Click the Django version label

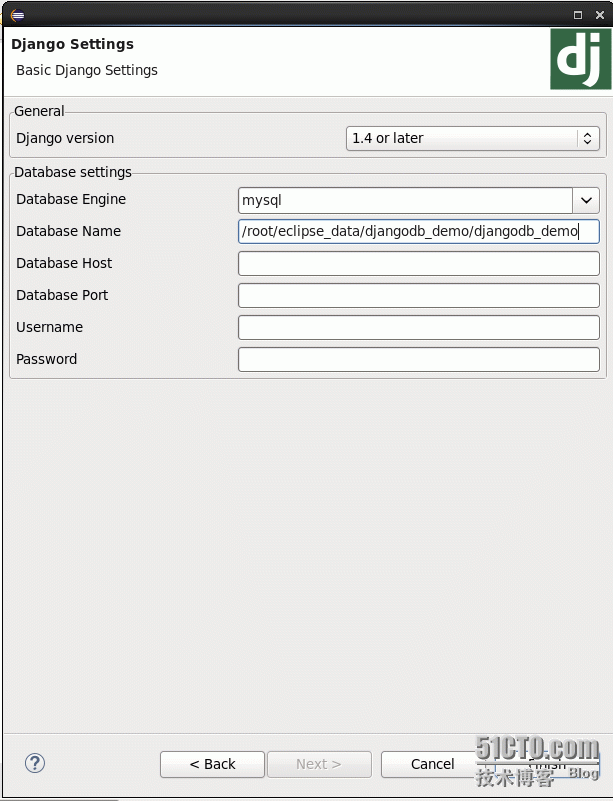(x=65, y=138)
